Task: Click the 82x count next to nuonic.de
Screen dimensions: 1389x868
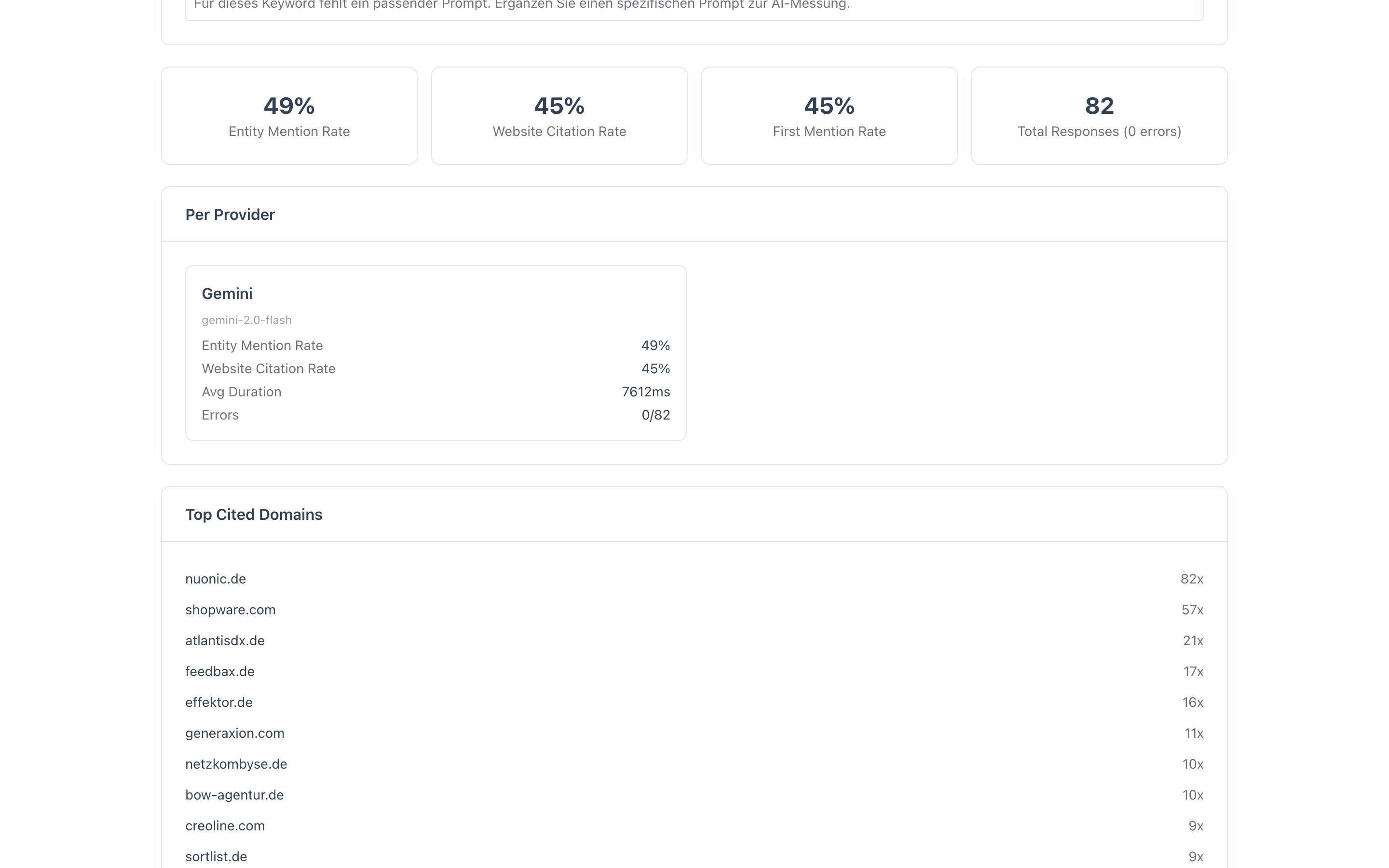Action: [x=1192, y=579]
